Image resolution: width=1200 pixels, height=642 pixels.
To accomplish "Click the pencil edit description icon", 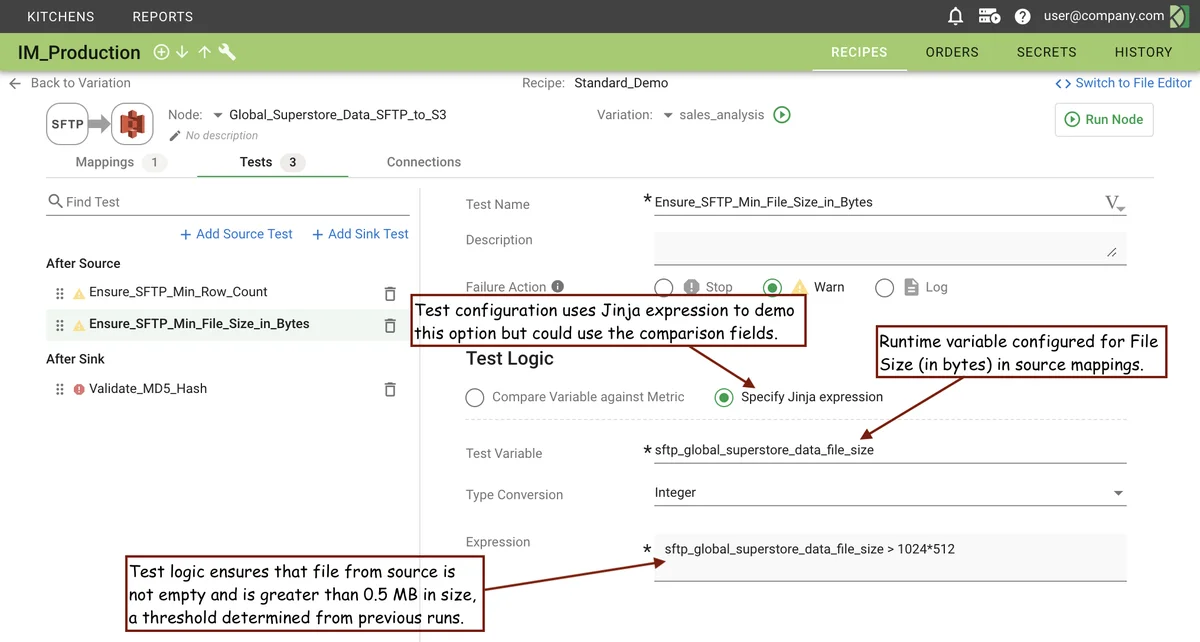I will (x=176, y=135).
